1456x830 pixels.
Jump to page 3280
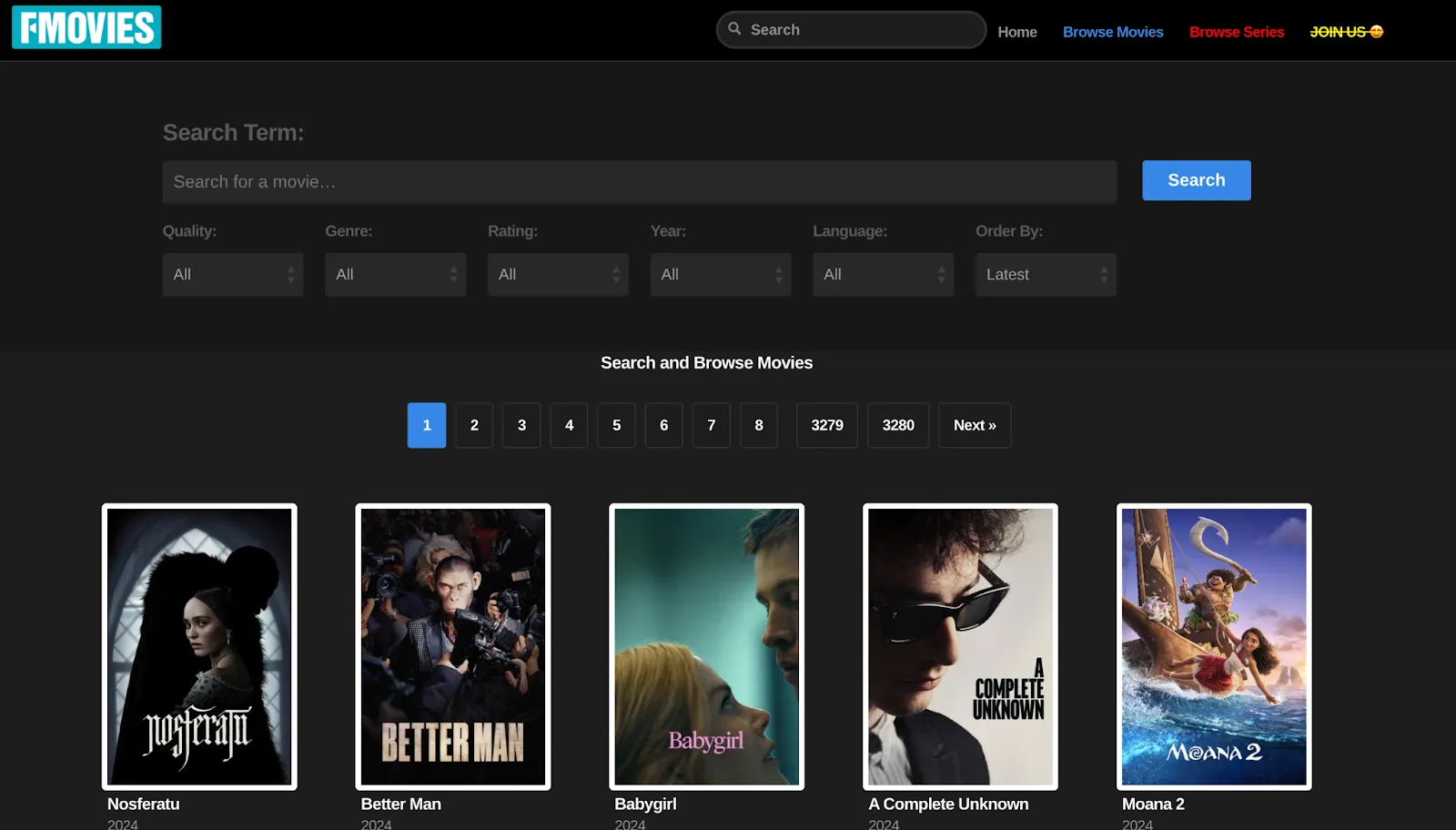point(897,425)
